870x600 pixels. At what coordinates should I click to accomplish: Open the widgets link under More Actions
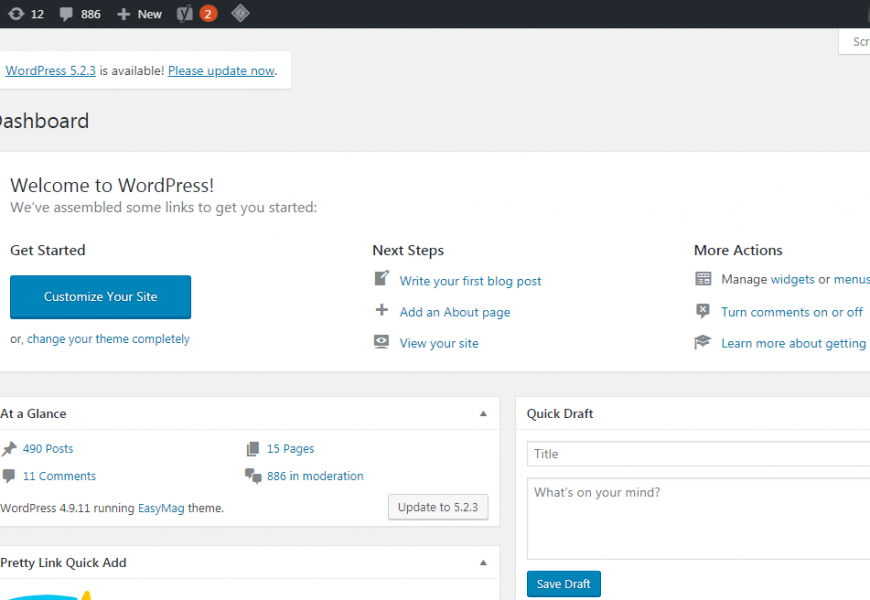pyautogui.click(x=792, y=279)
